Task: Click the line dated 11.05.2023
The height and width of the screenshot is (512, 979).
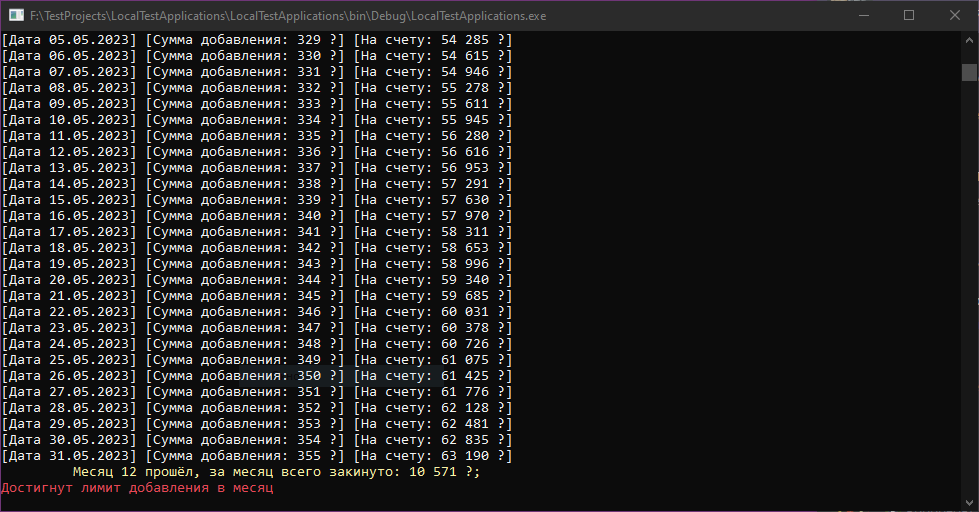Action: click(257, 136)
